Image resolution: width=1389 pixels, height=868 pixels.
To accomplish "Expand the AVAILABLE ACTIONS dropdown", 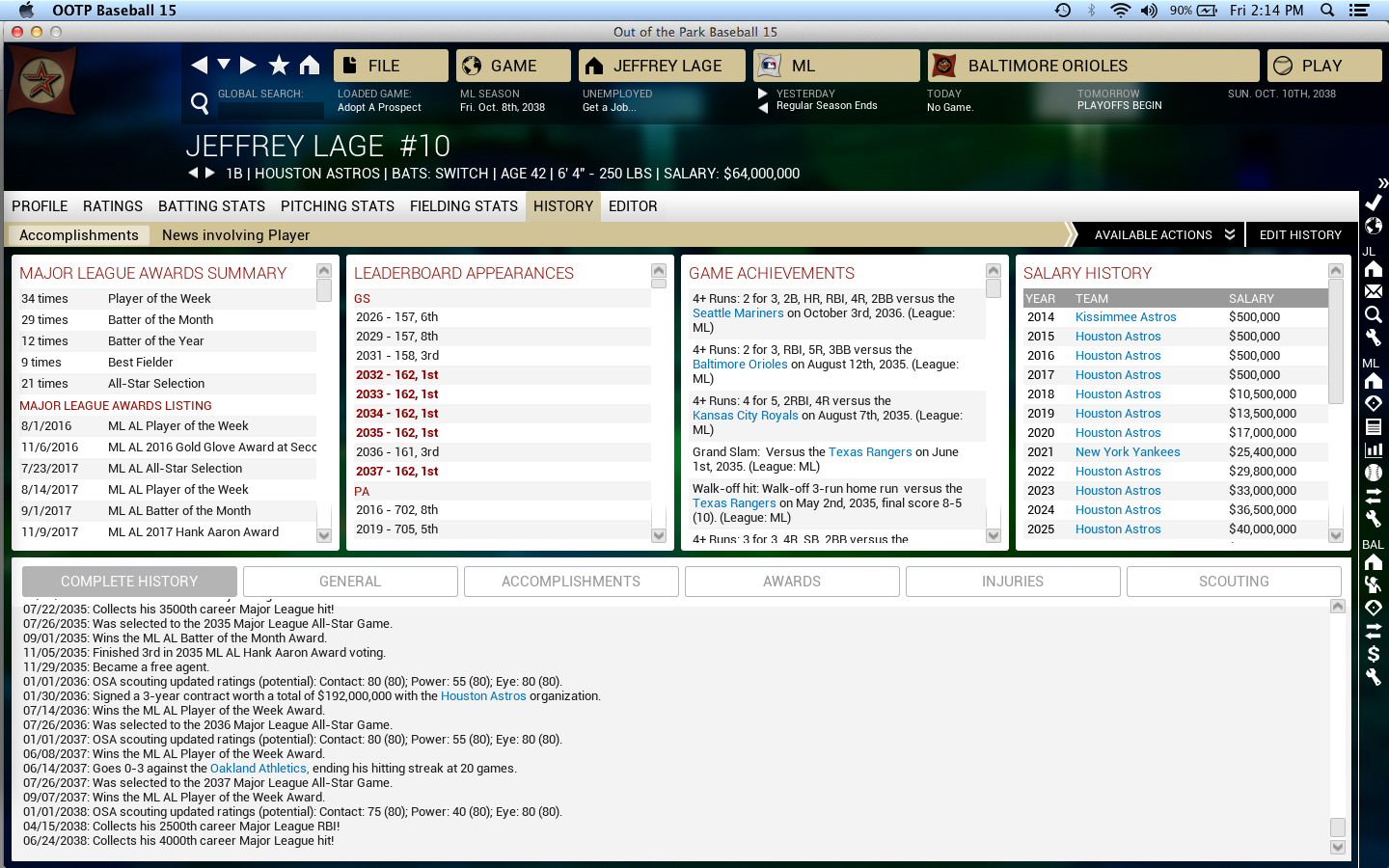I will coord(1163,234).
